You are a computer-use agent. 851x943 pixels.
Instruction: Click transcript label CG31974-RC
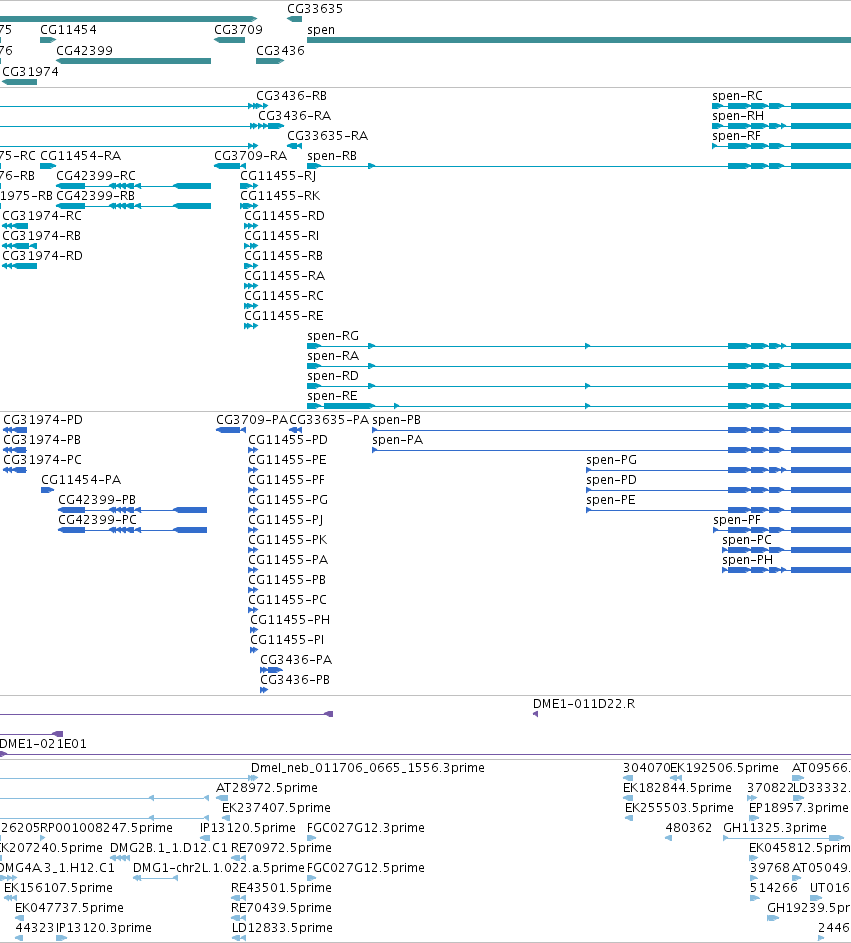42,216
